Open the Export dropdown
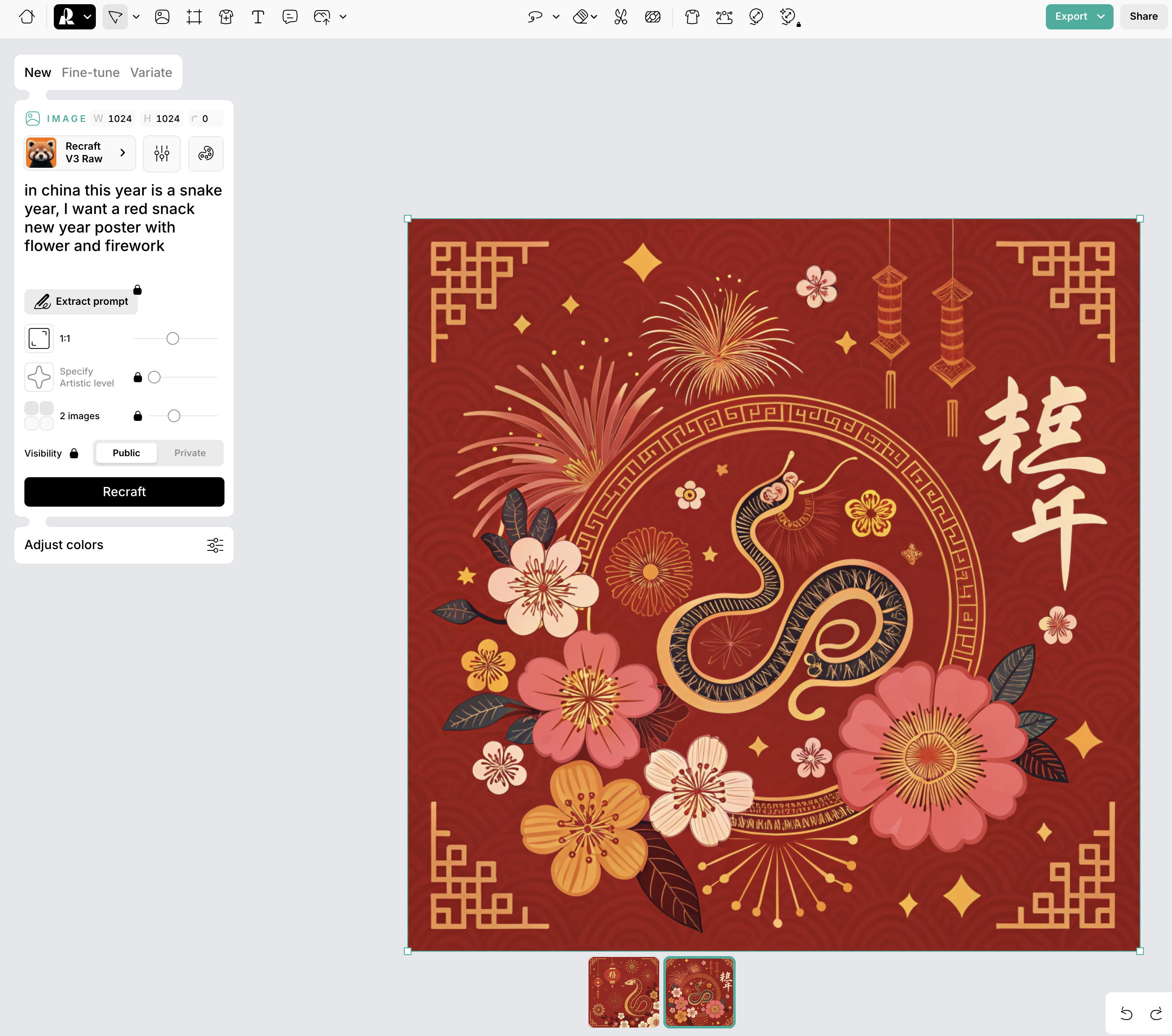1172x1036 pixels. (1101, 17)
